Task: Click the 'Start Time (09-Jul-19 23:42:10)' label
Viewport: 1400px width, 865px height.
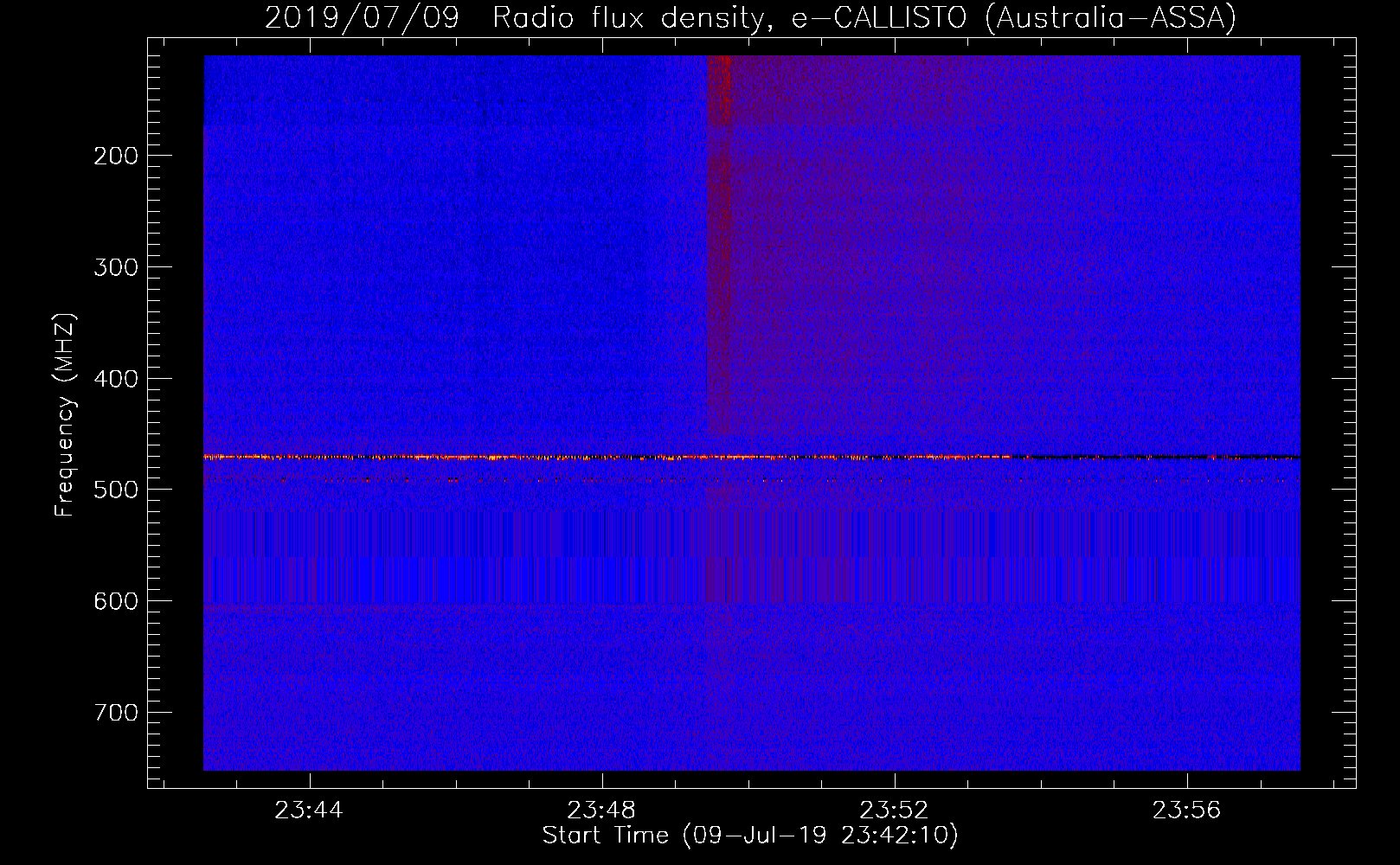Action: pos(750,836)
